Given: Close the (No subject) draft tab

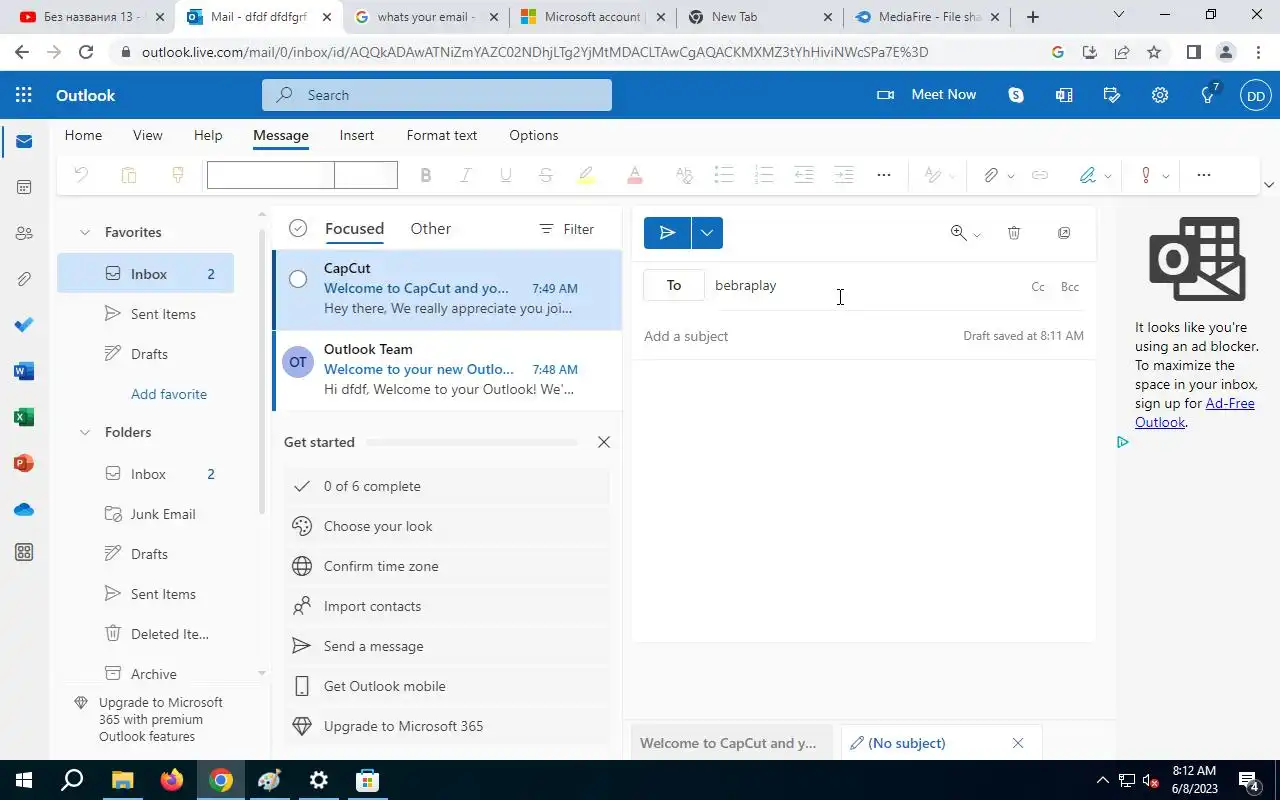Looking at the screenshot, I should point(1018,743).
